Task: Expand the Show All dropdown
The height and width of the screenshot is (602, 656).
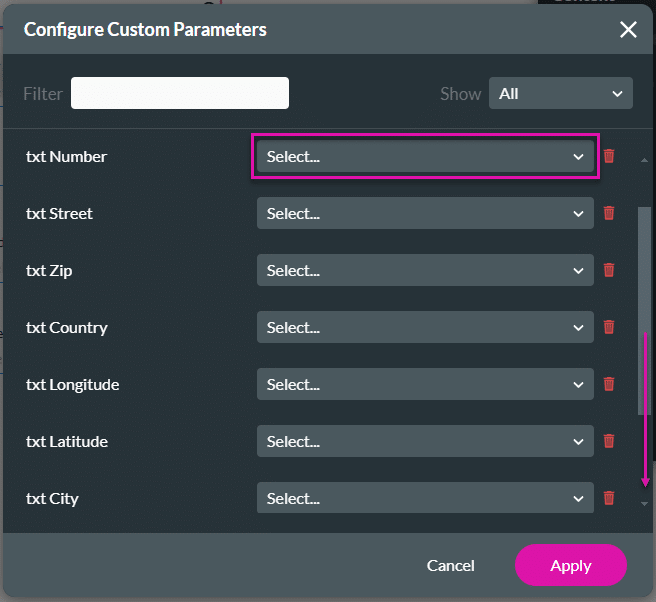Action: tap(561, 93)
